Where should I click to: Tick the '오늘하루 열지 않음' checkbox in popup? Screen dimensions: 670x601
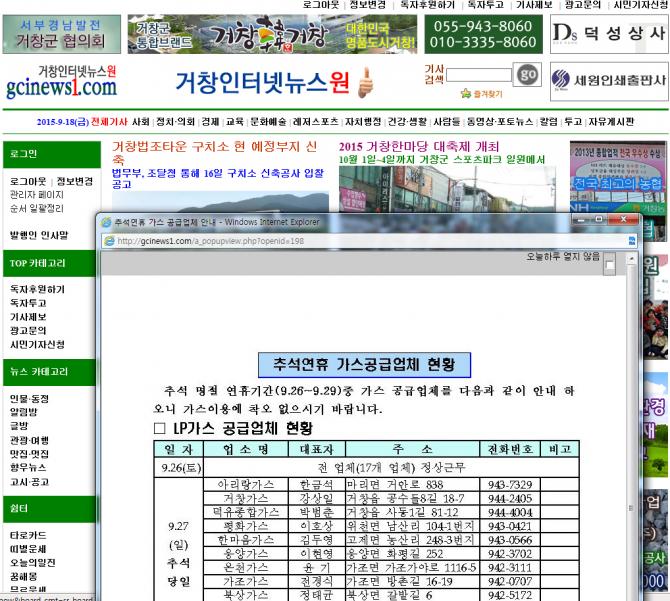(610, 265)
